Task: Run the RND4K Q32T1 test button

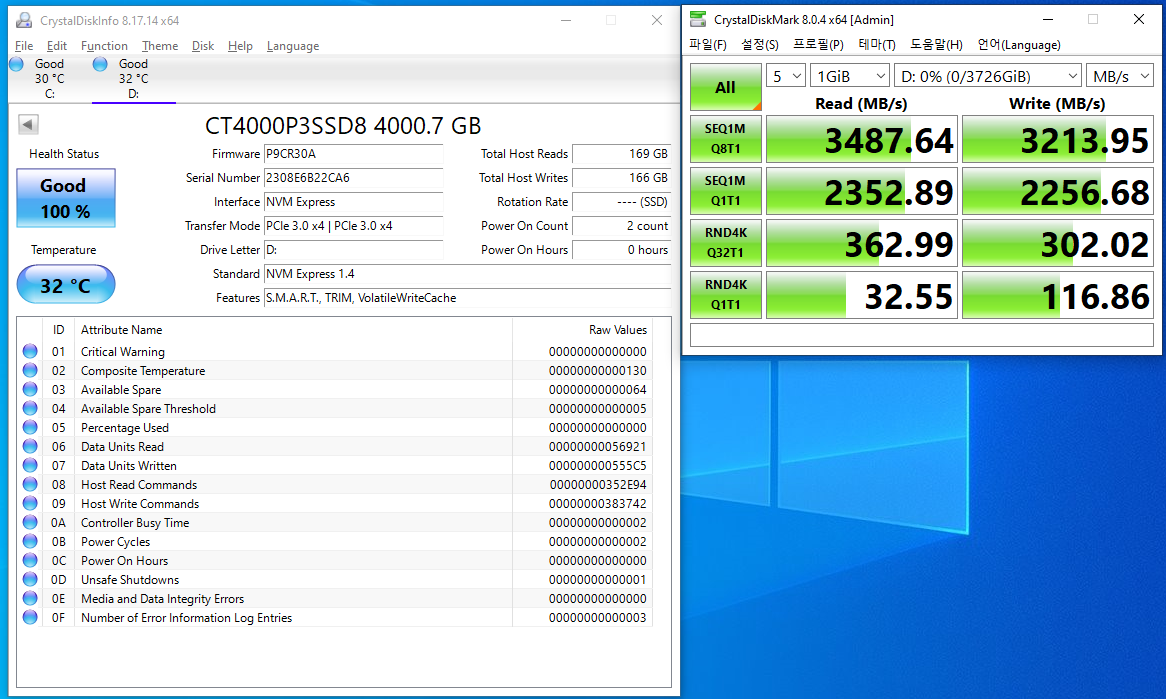Action: click(x=726, y=242)
